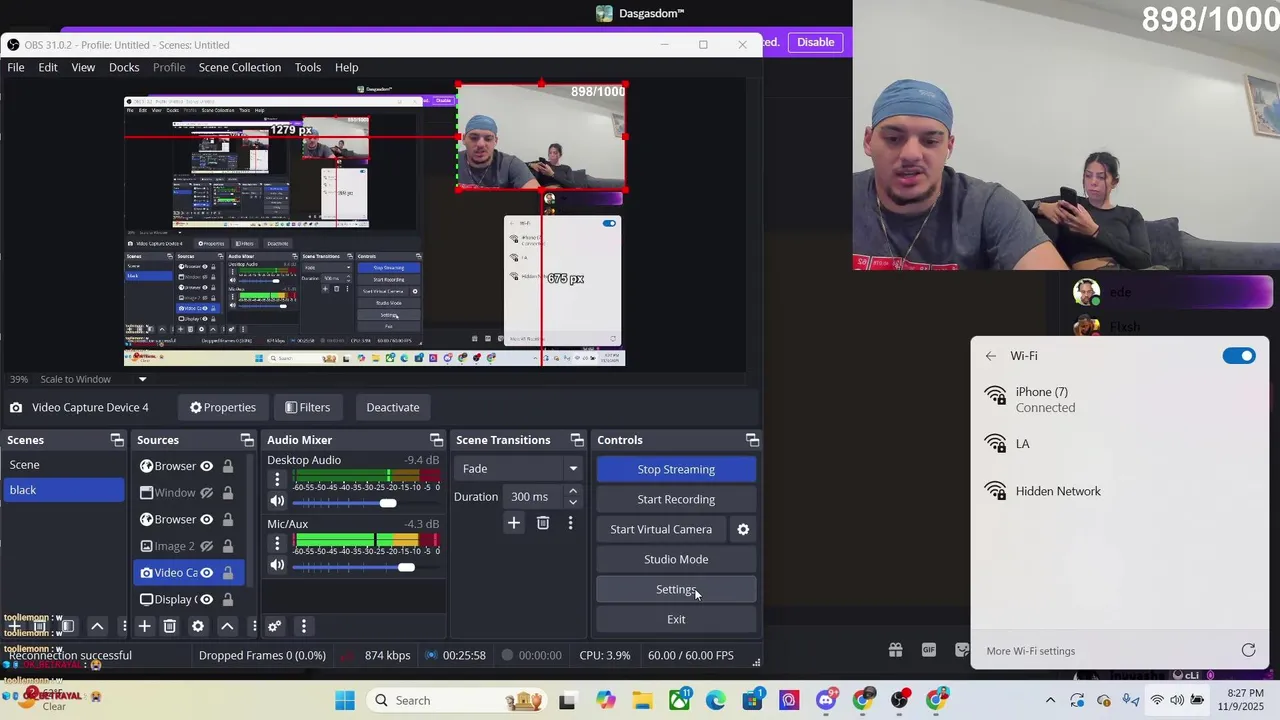Lock the Window source
Screen dimensions: 1280x720
[x=228, y=493]
